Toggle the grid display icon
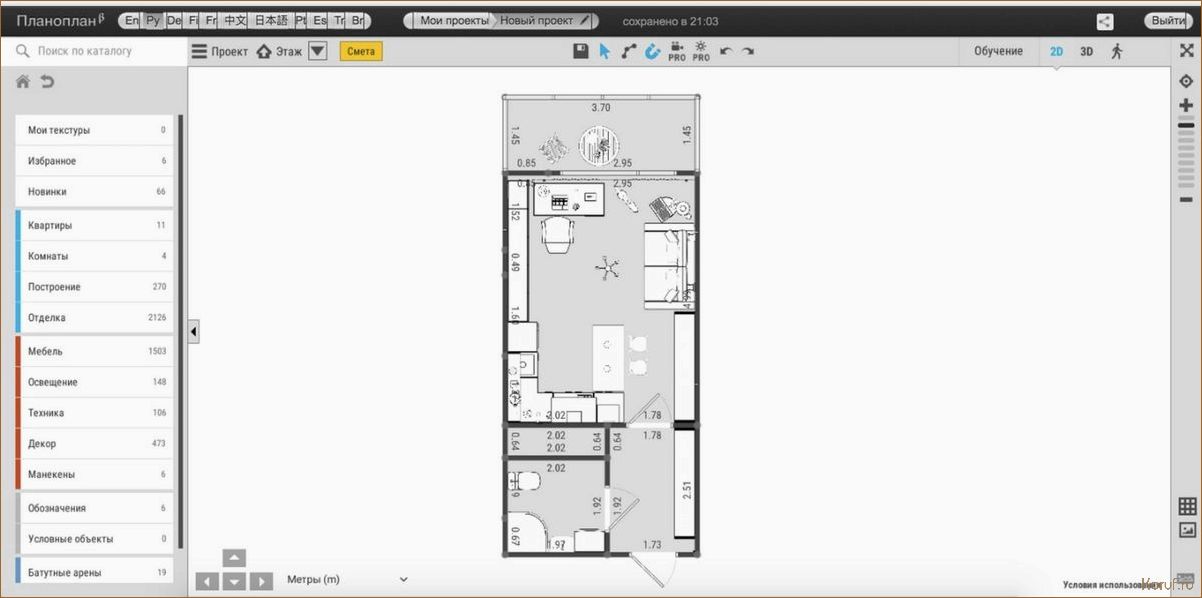 (x=1187, y=506)
